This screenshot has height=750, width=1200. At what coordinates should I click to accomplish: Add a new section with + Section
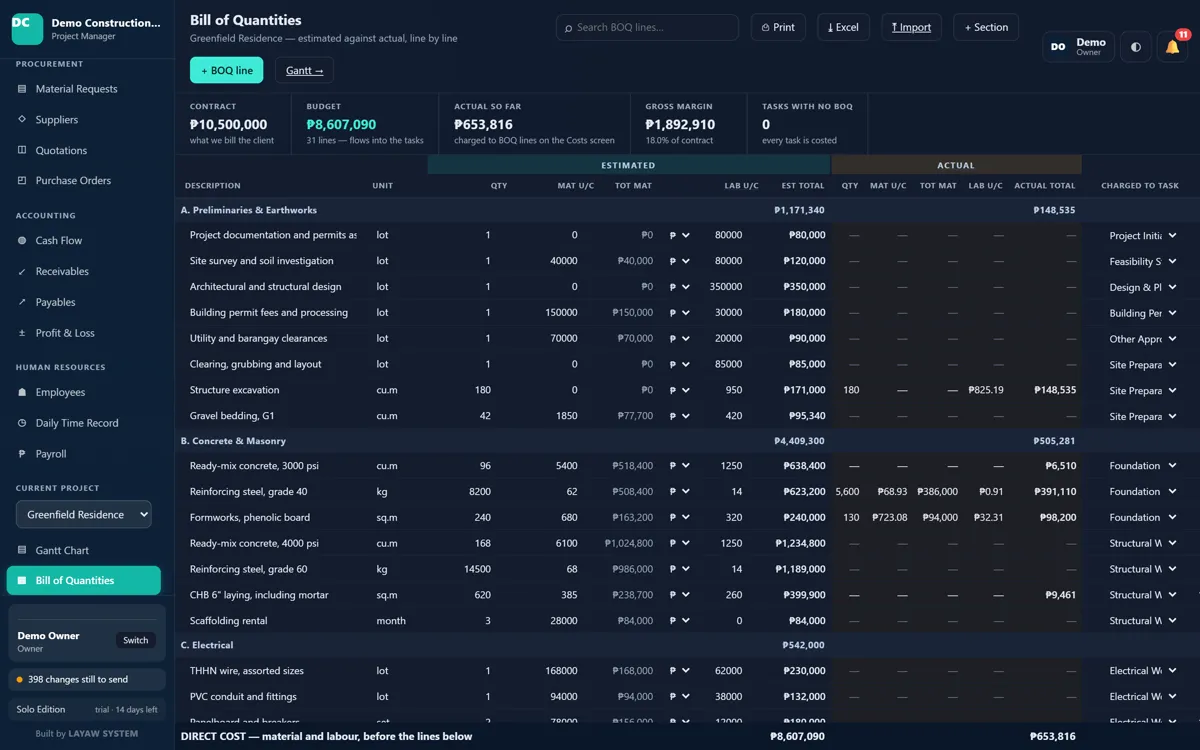point(986,27)
